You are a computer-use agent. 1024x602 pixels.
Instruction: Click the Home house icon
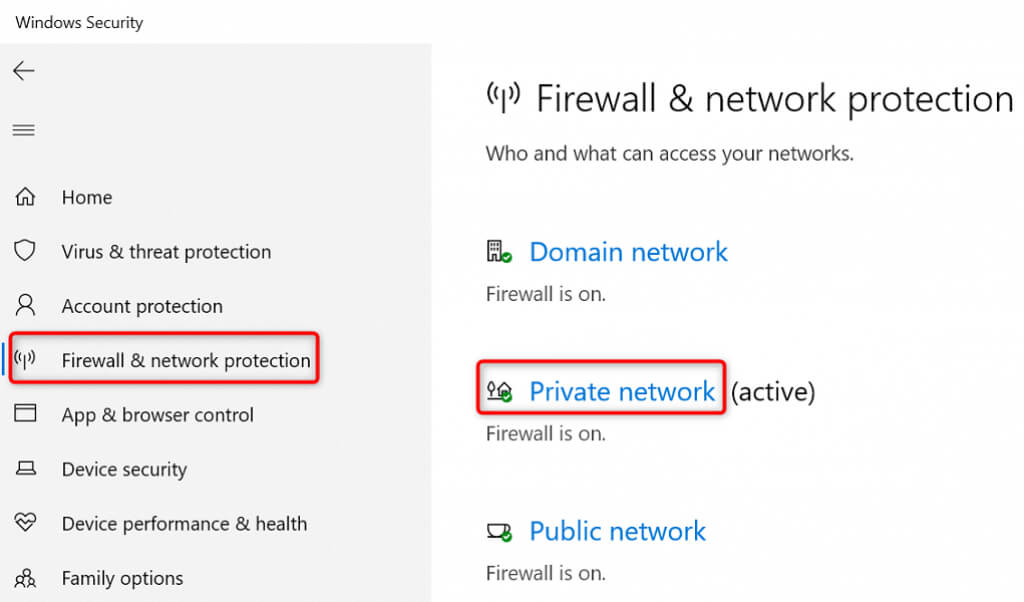click(x=26, y=197)
